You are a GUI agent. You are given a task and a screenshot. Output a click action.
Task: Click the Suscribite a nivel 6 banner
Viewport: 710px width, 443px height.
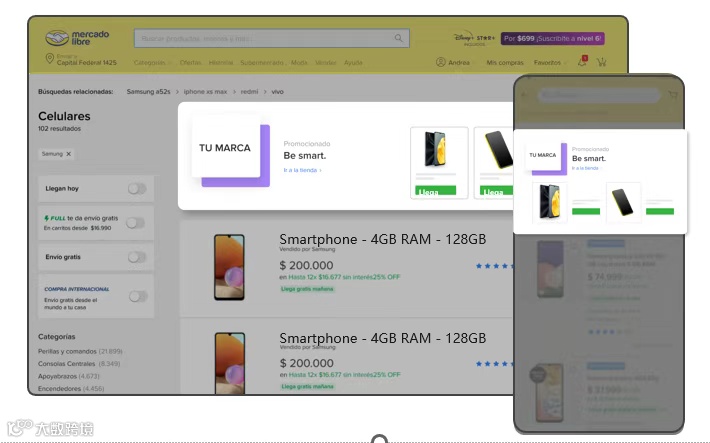[x=552, y=39]
